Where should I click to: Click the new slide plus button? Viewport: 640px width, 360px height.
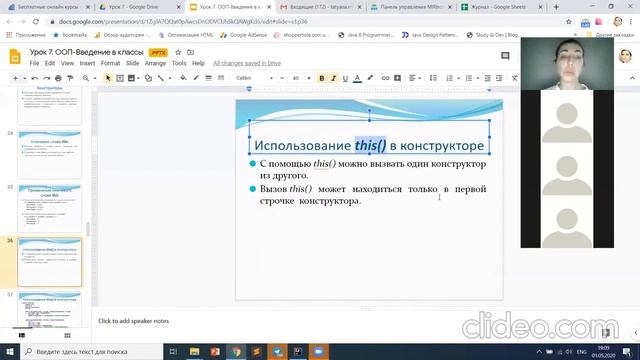(x=16, y=78)
